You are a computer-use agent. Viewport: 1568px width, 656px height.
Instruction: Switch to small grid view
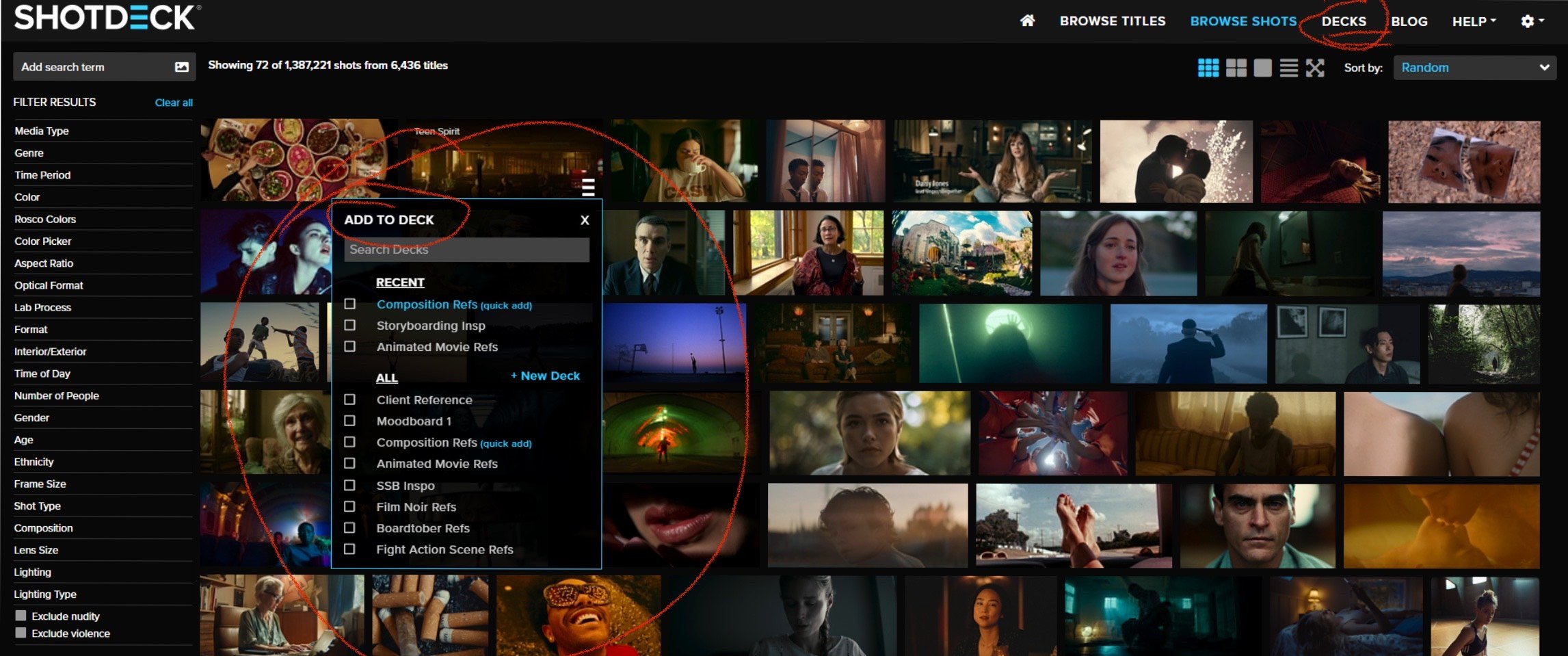1208,68
